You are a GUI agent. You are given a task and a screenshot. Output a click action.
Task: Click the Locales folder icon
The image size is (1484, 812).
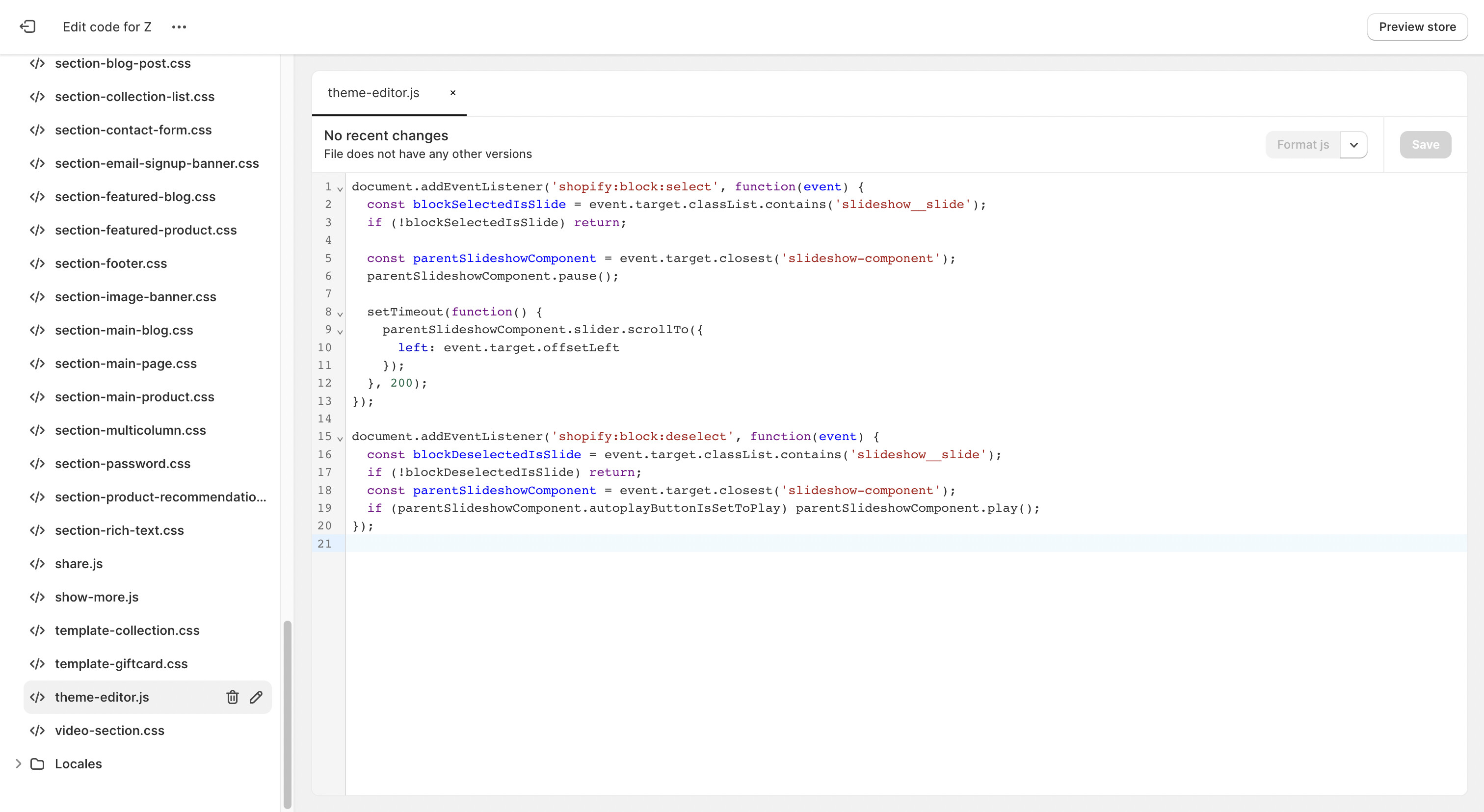pos(37,763)
